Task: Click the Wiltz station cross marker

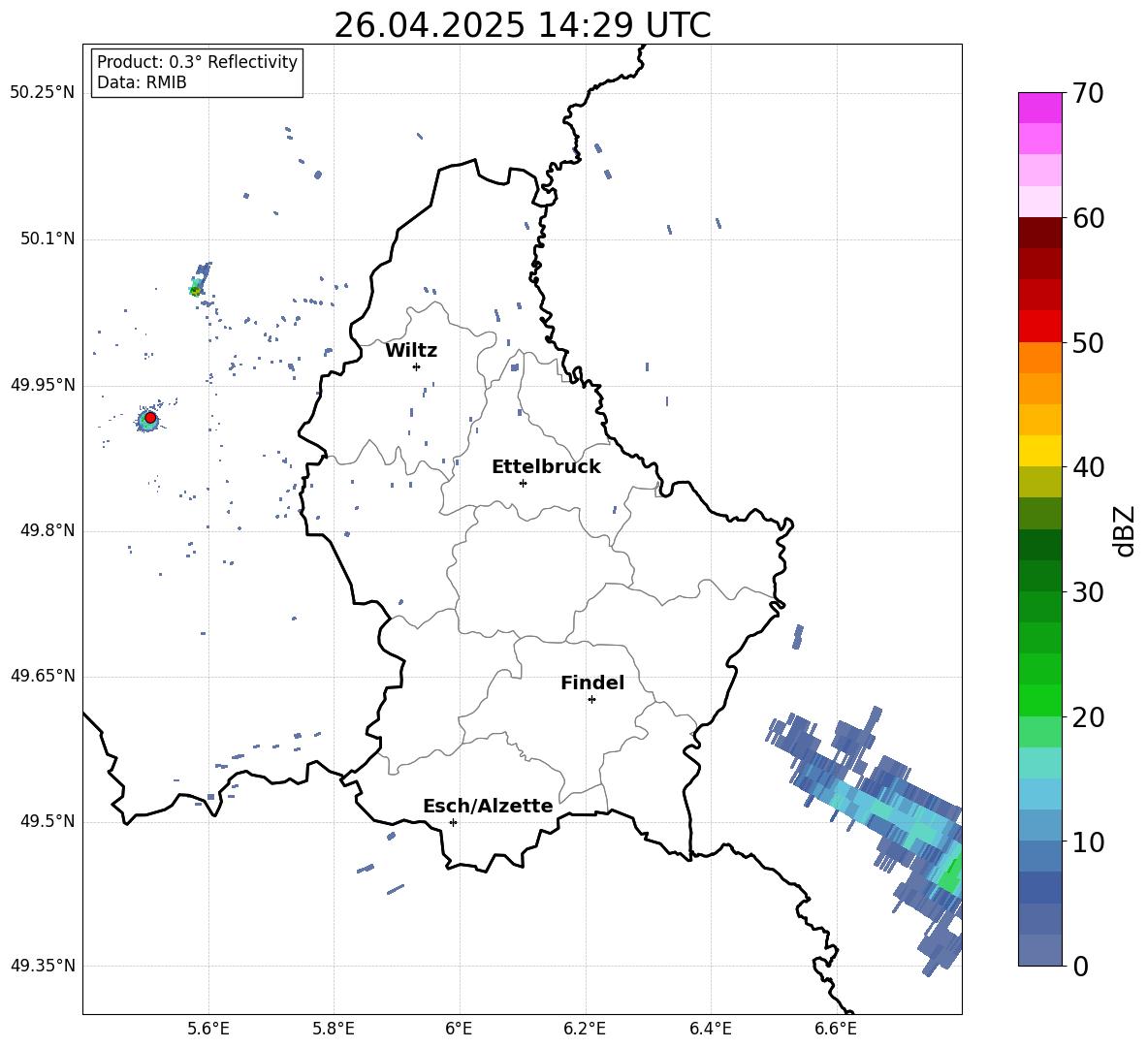Action: pyautogui.click(x=417, y=366)
